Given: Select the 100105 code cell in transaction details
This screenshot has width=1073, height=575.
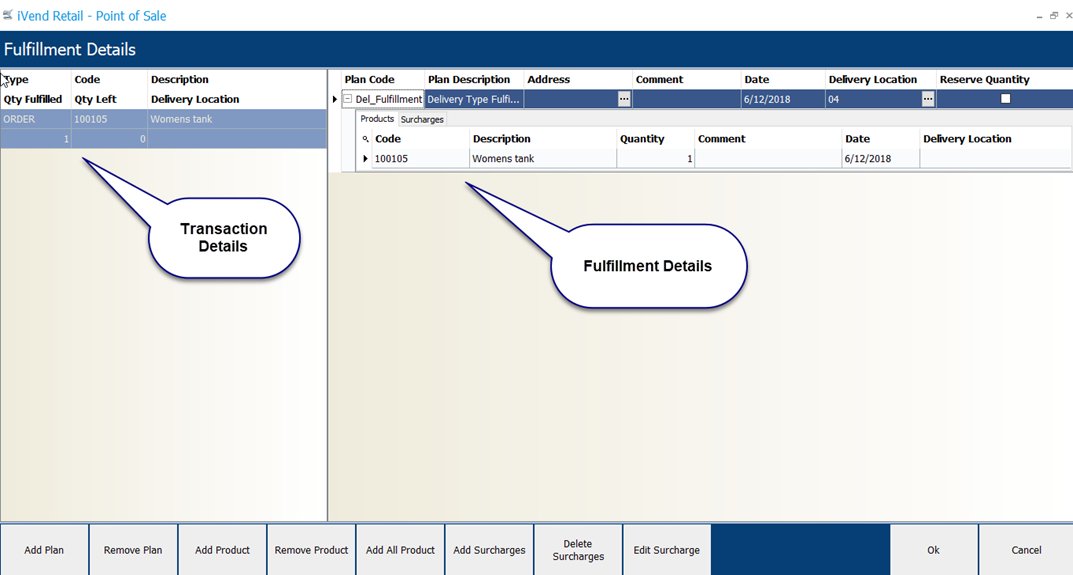Looking at the screenshot, I should [109, 119].
